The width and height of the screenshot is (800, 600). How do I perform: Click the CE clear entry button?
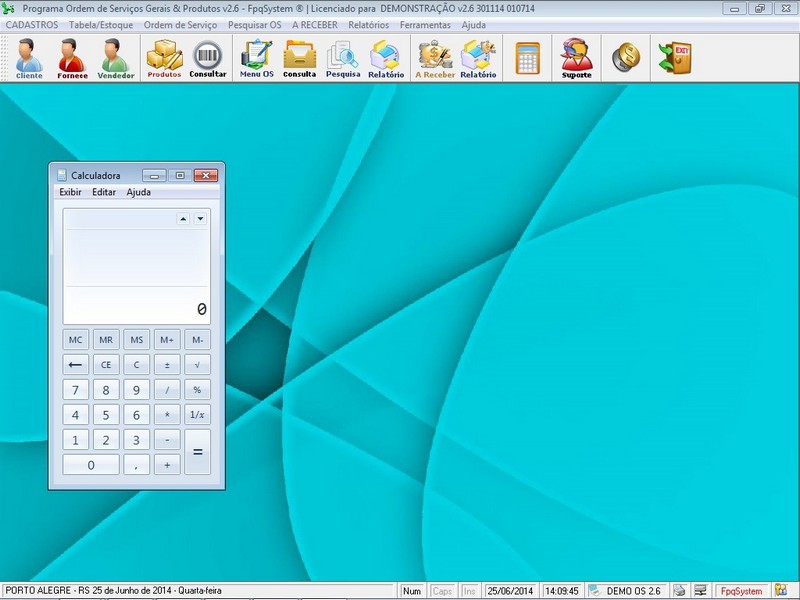pyautogui.click(x=106, y=365)
